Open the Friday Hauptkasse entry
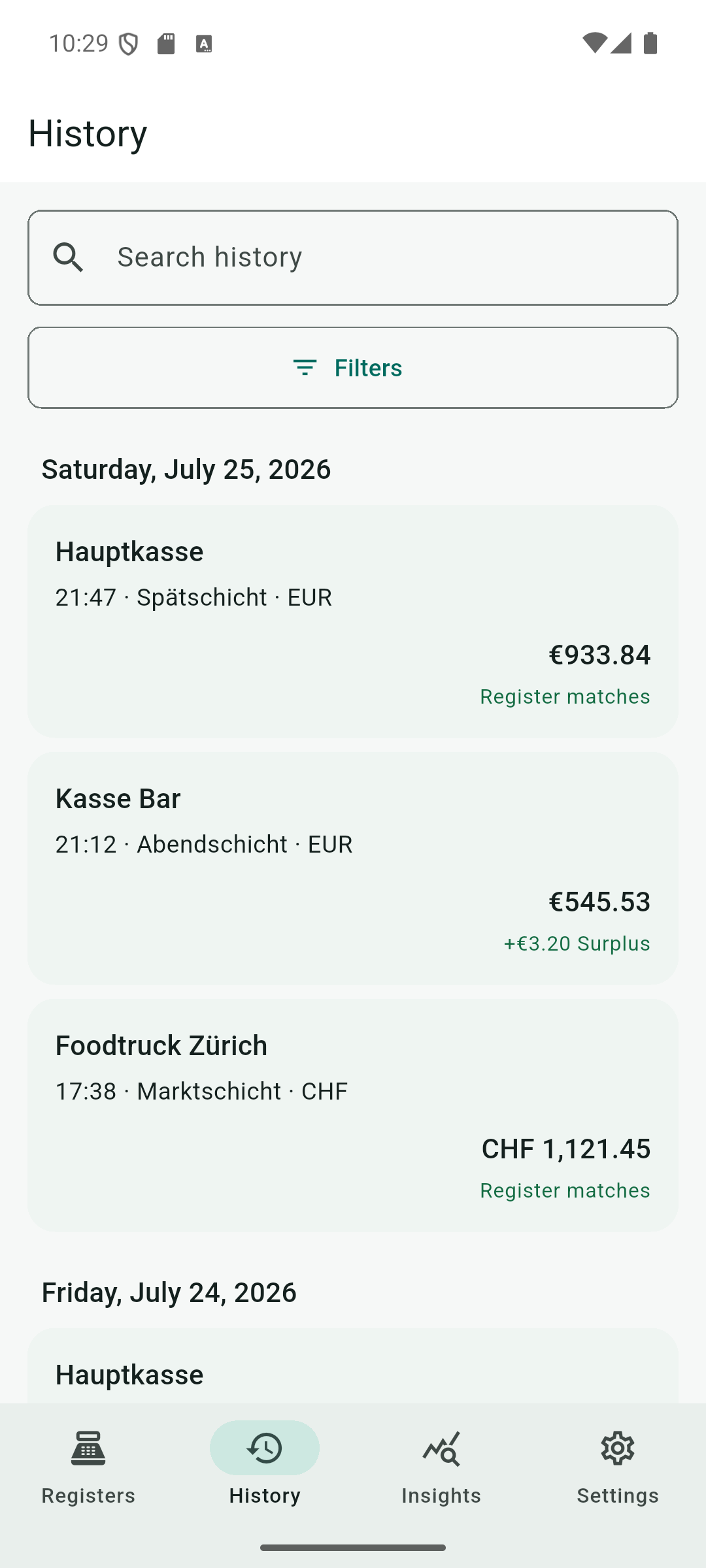 click(353, 1366)
